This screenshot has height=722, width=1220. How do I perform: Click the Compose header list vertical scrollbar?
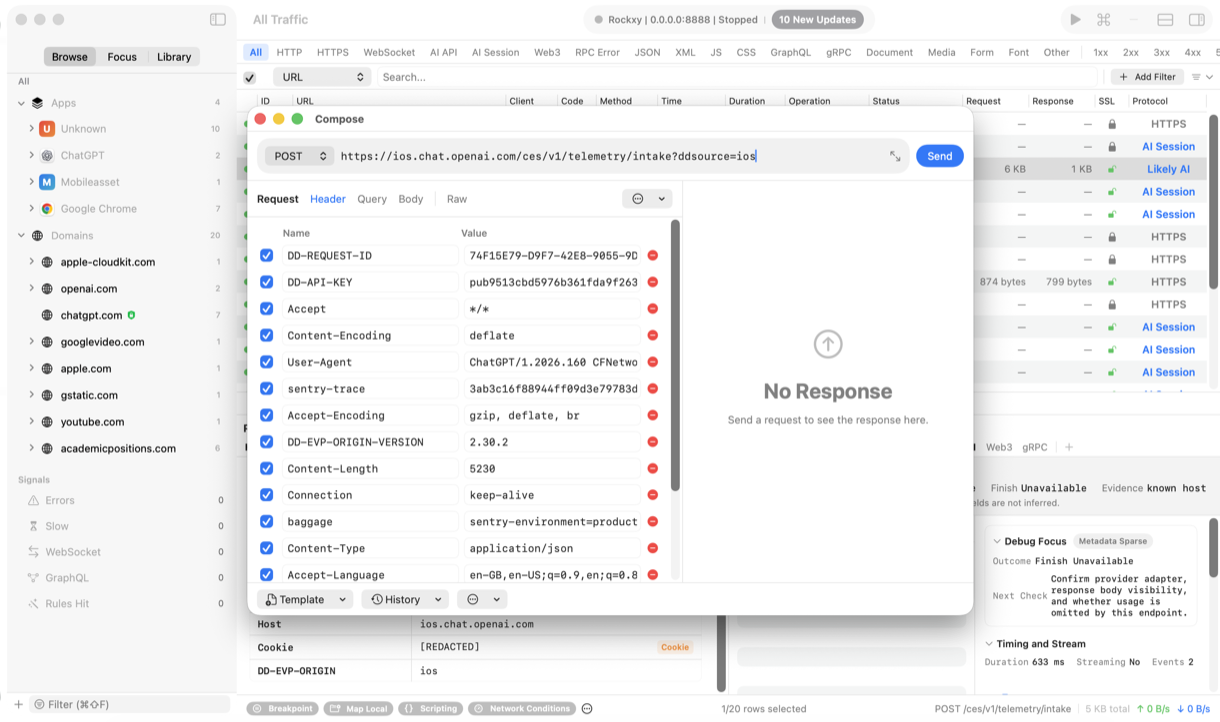(675, 355)
